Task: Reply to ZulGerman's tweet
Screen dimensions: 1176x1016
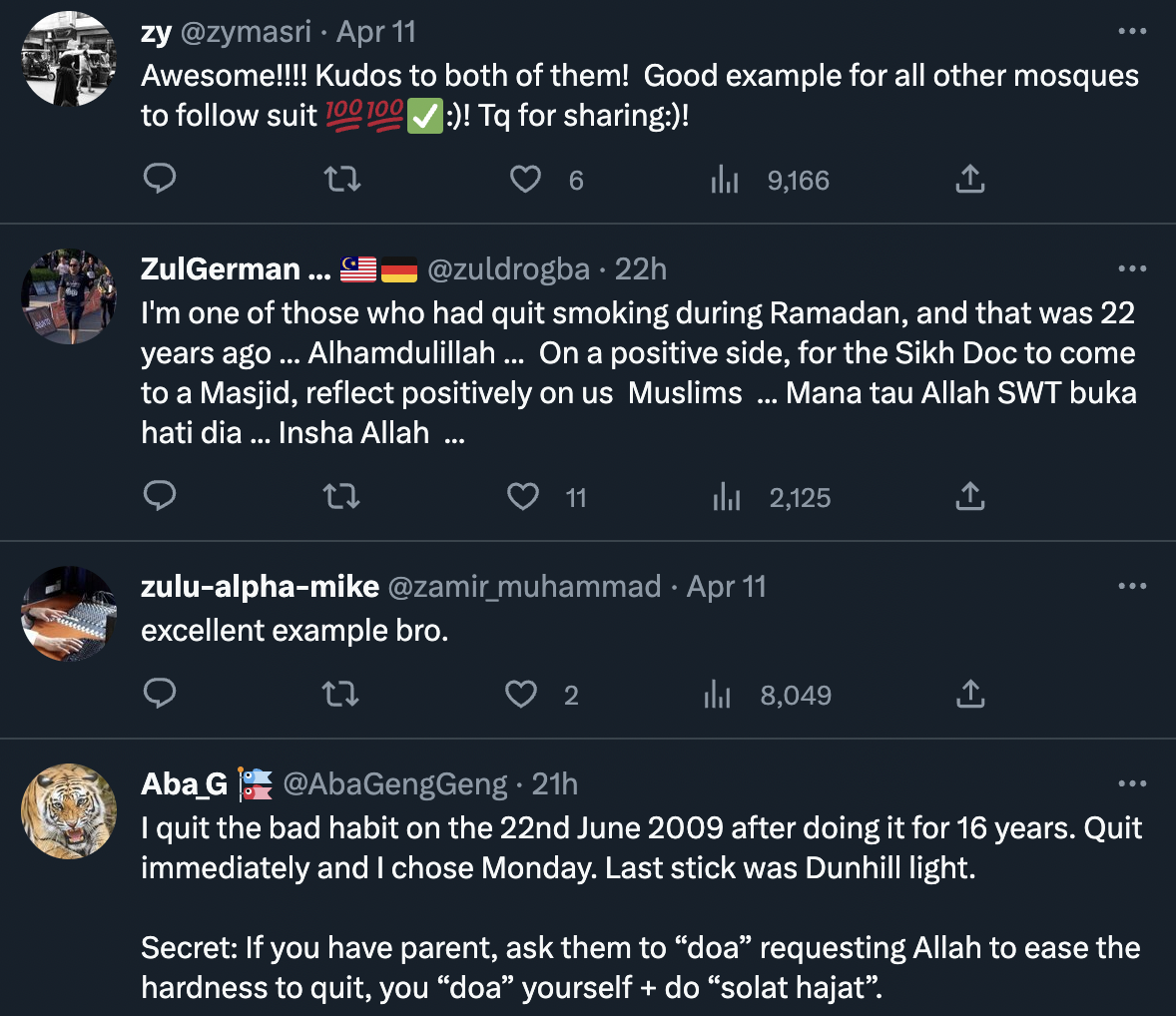Action: (x=161, y=496)
